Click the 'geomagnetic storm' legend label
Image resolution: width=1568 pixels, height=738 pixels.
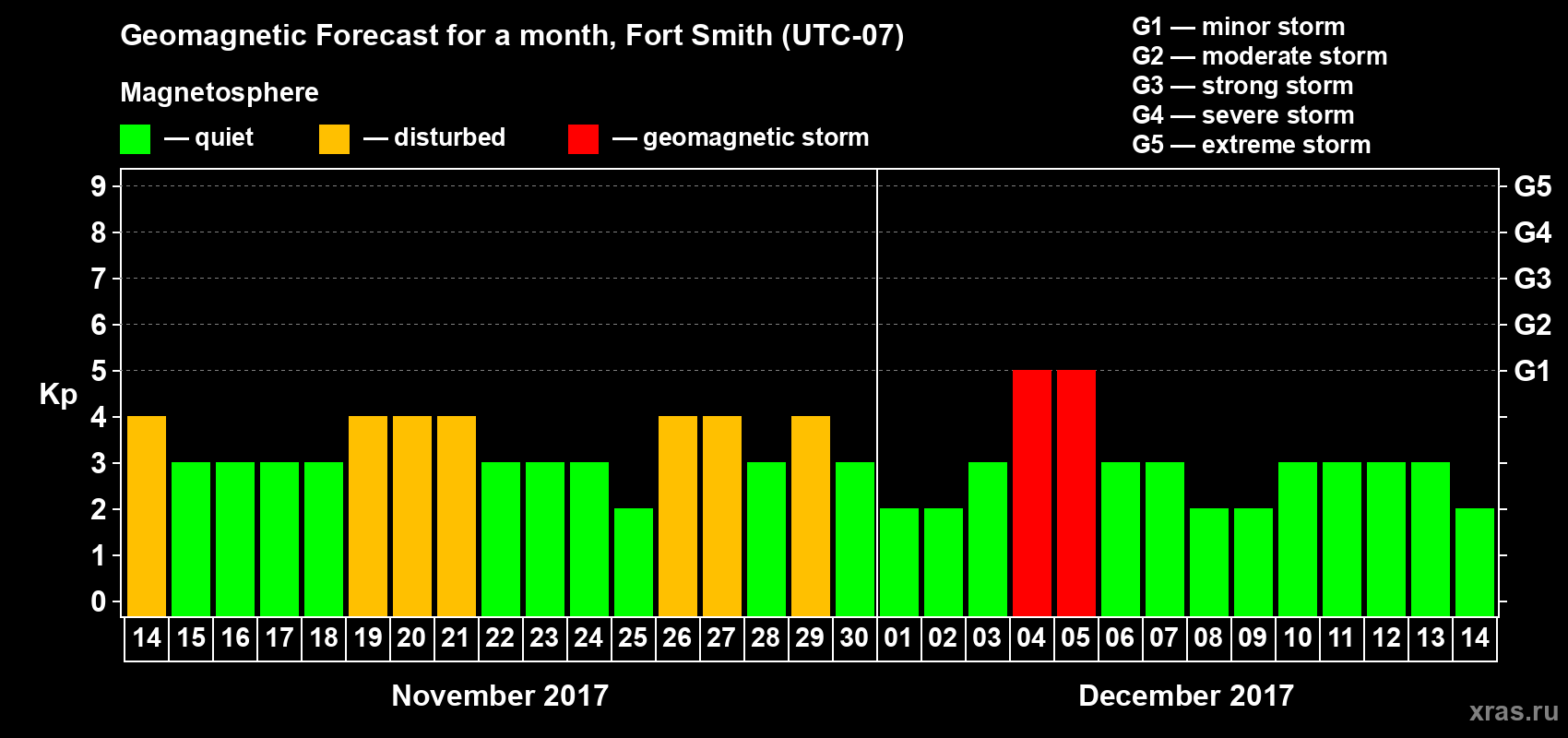point(756,137)
